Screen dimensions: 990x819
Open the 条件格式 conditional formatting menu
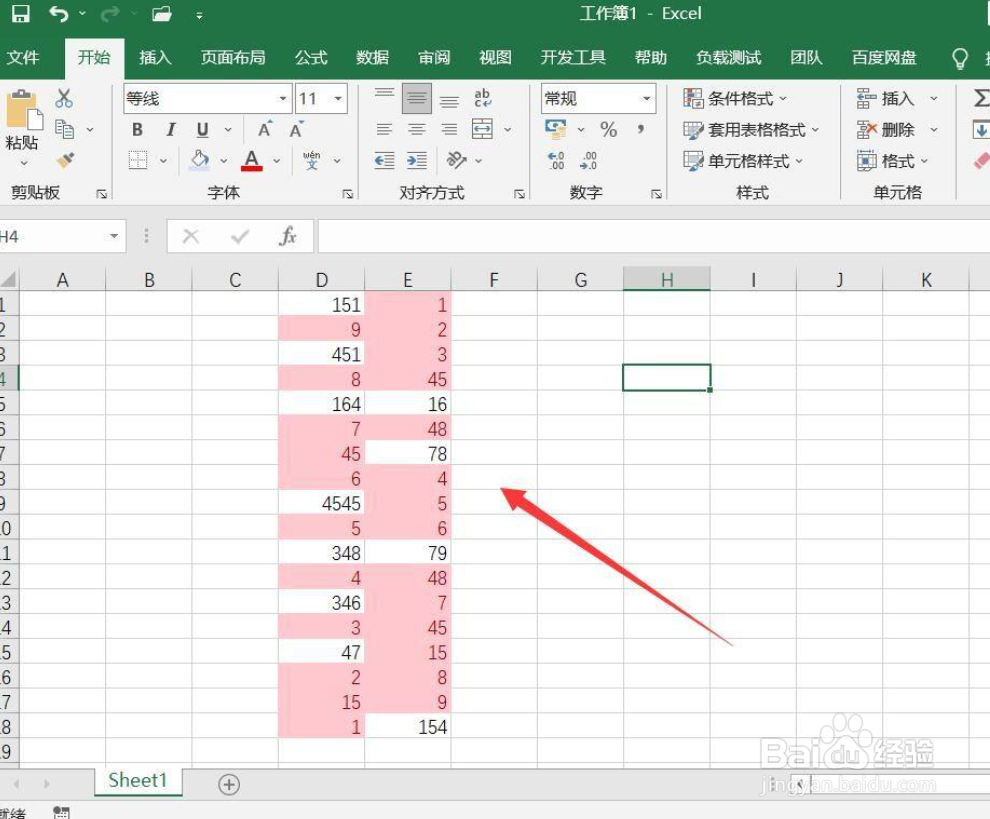tap(736, 99)
